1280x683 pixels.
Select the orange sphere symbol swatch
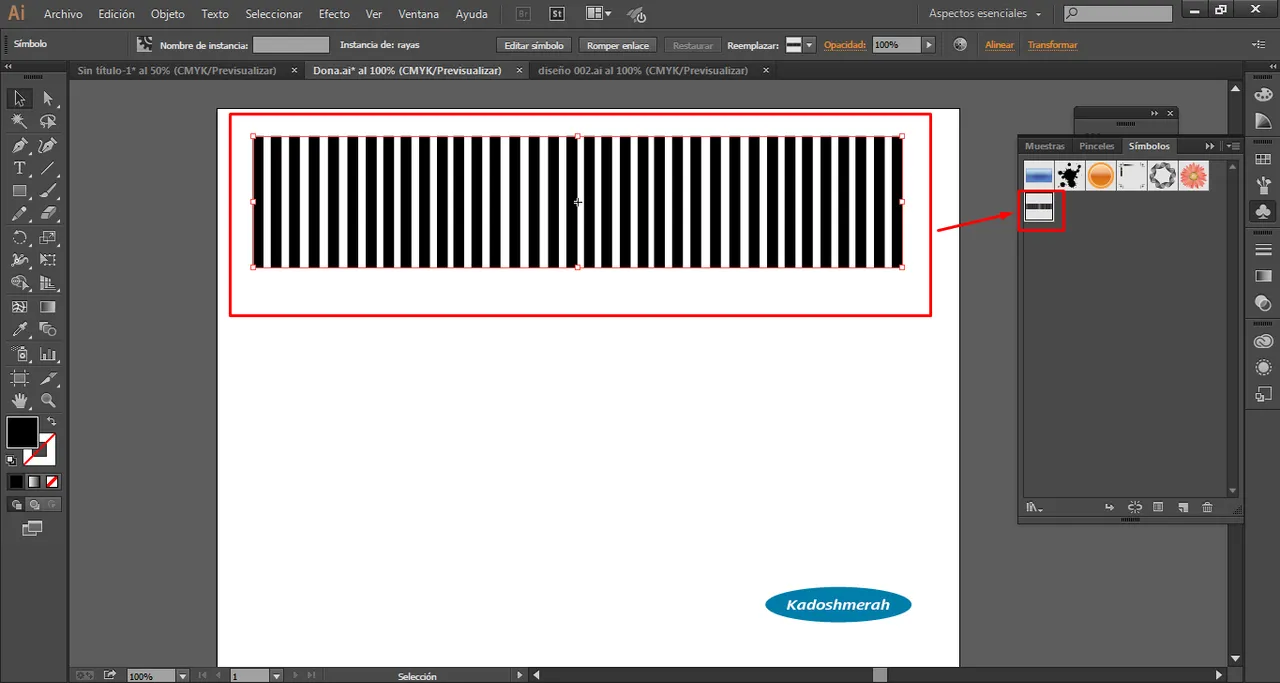[x=1101, y=177]
